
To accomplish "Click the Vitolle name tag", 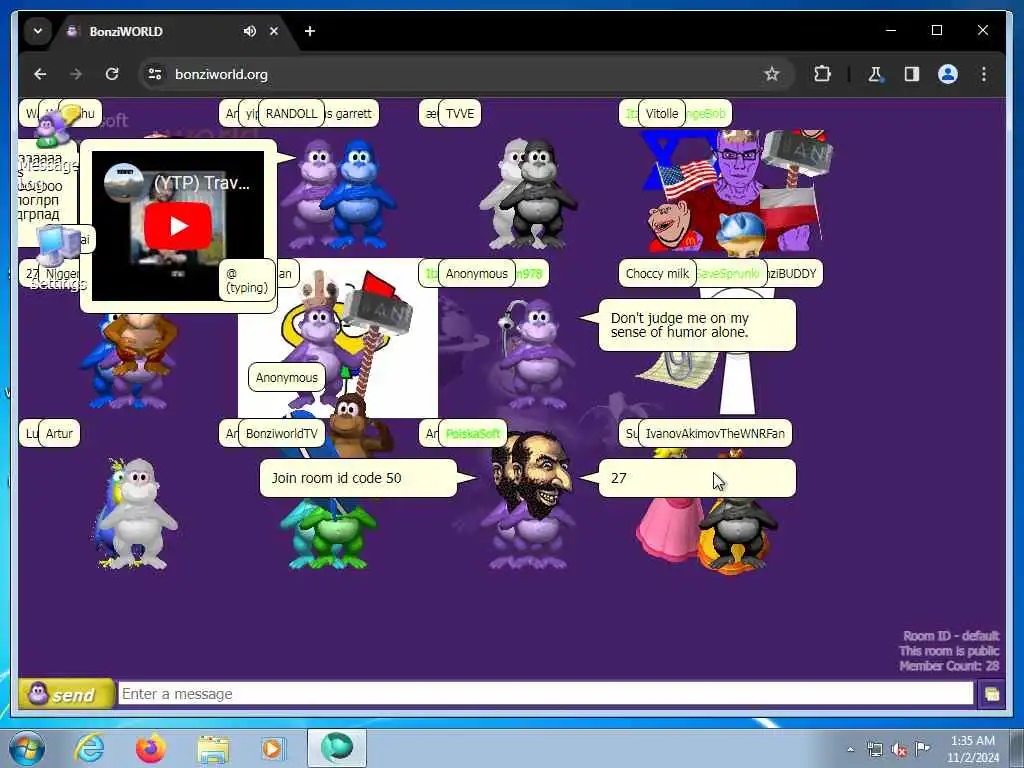I will click(662, 114).
